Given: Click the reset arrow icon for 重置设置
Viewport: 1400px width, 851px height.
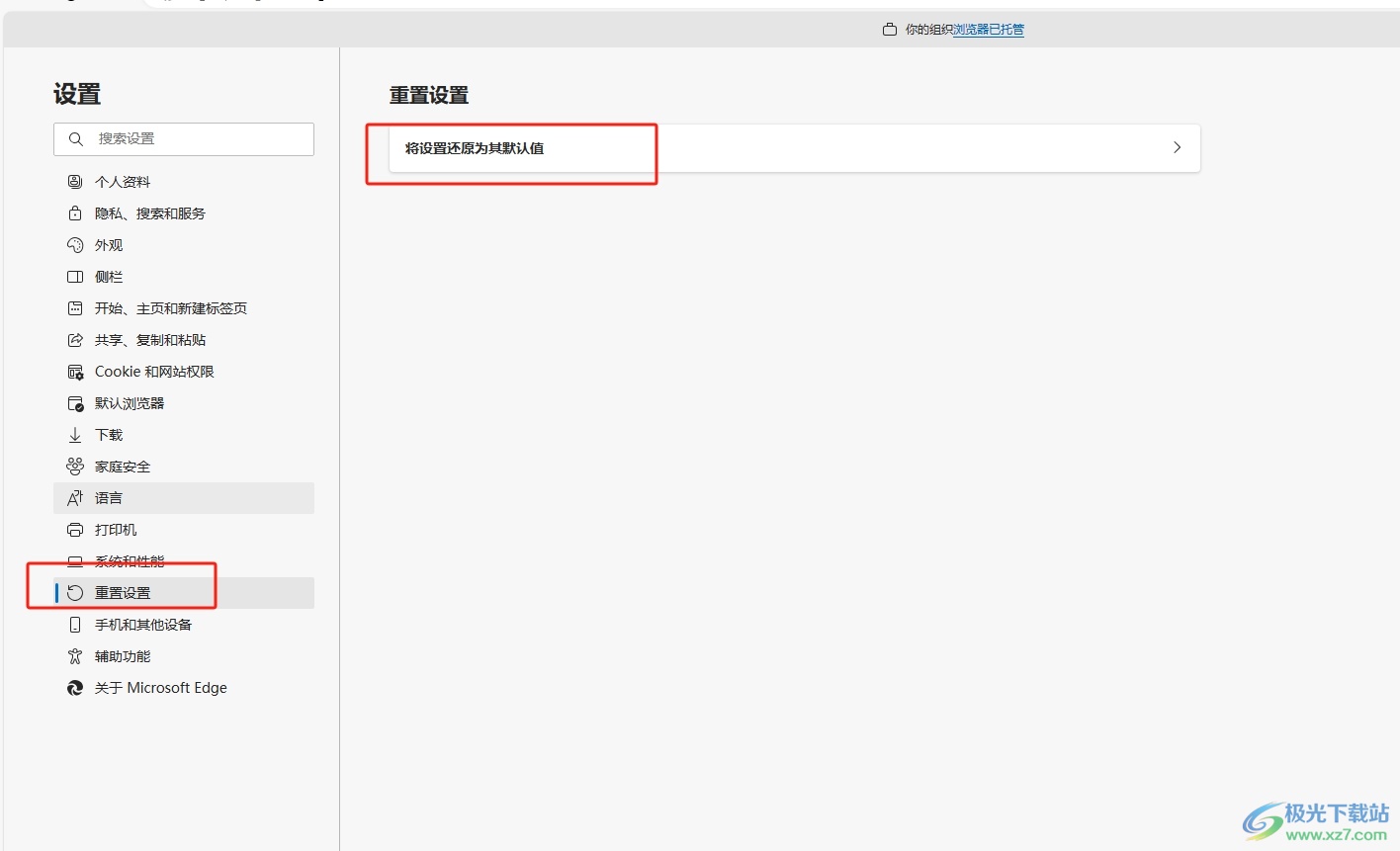Looking at the screenshot, I should pyautogui.click(x=75, y=593).
